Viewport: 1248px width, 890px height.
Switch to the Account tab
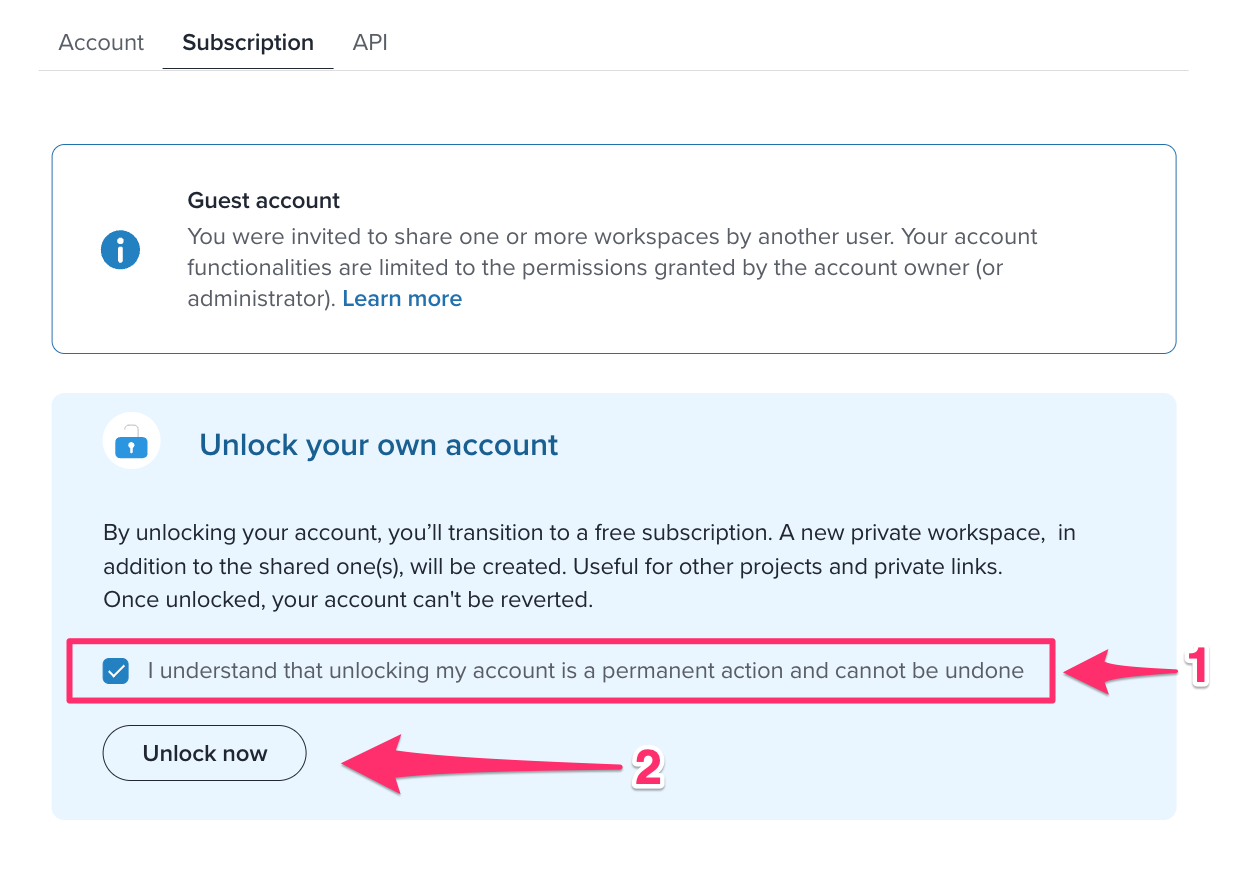click(x=101, y=43)
